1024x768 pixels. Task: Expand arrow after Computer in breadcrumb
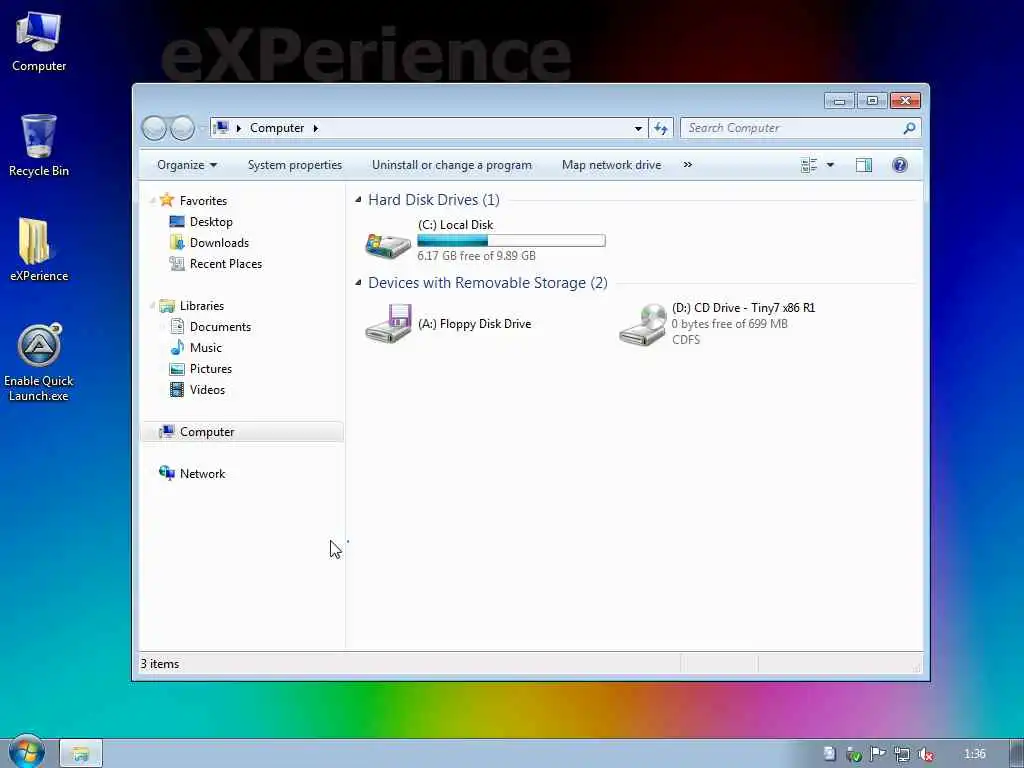click(315, 128)
